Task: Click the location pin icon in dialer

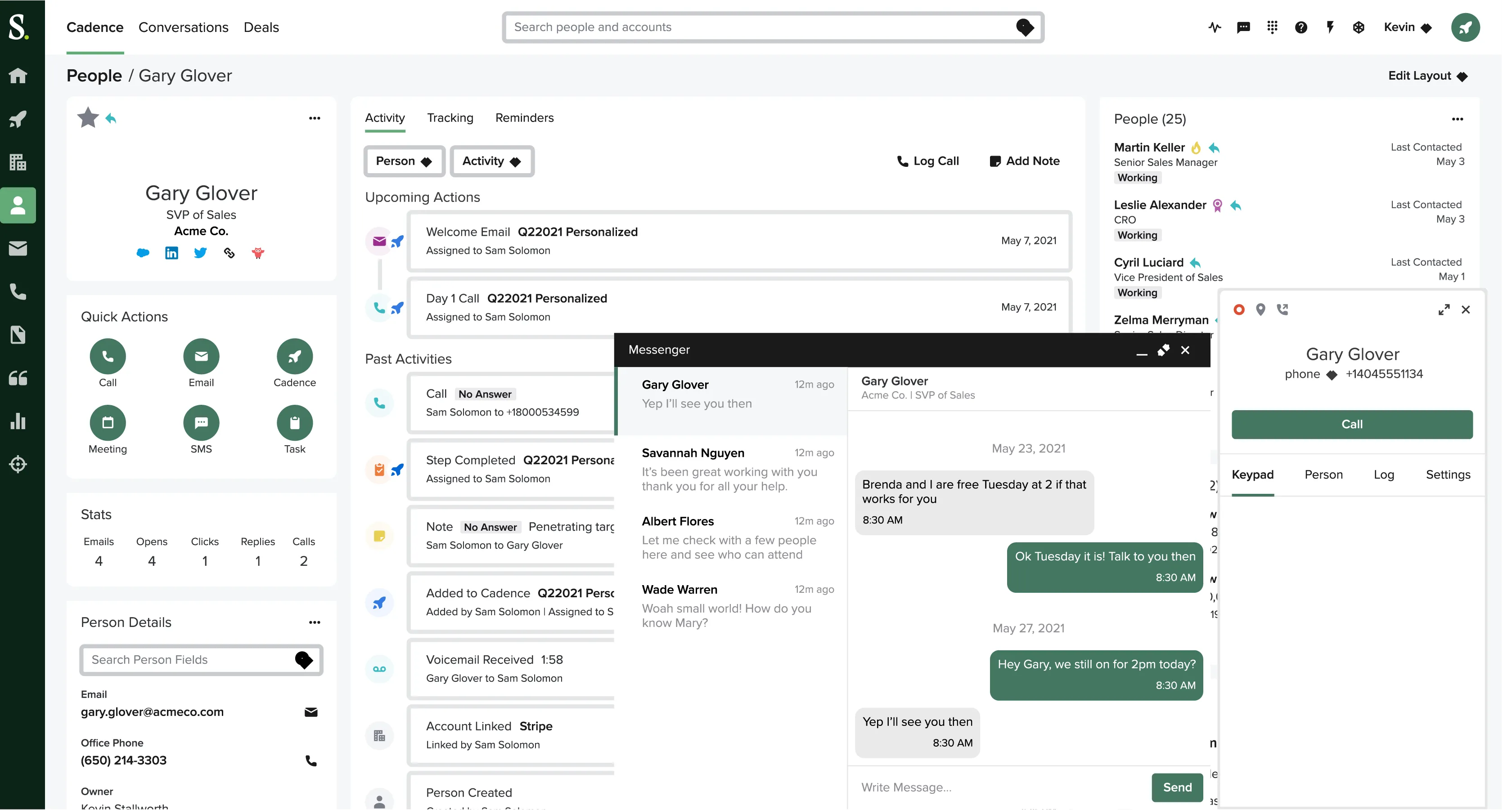Action: [1260, 309]
